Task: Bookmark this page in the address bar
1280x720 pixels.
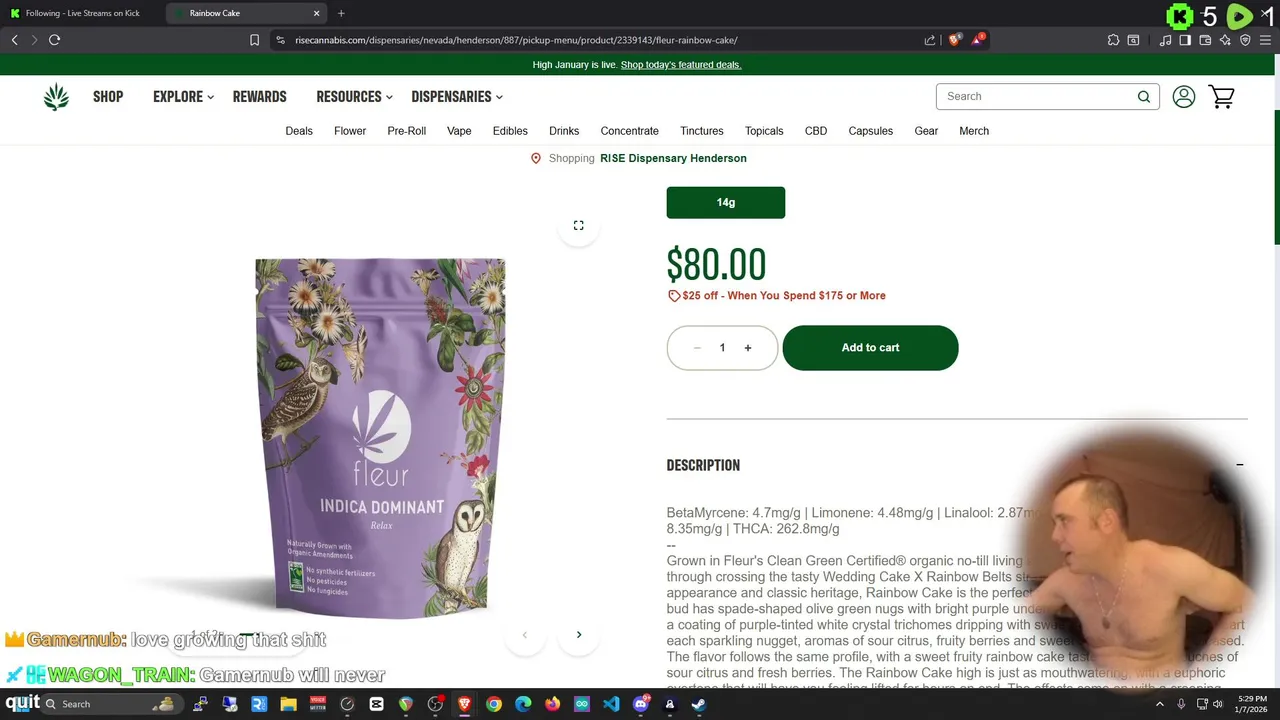Action: pyautogui.click(x=254, y=40)
